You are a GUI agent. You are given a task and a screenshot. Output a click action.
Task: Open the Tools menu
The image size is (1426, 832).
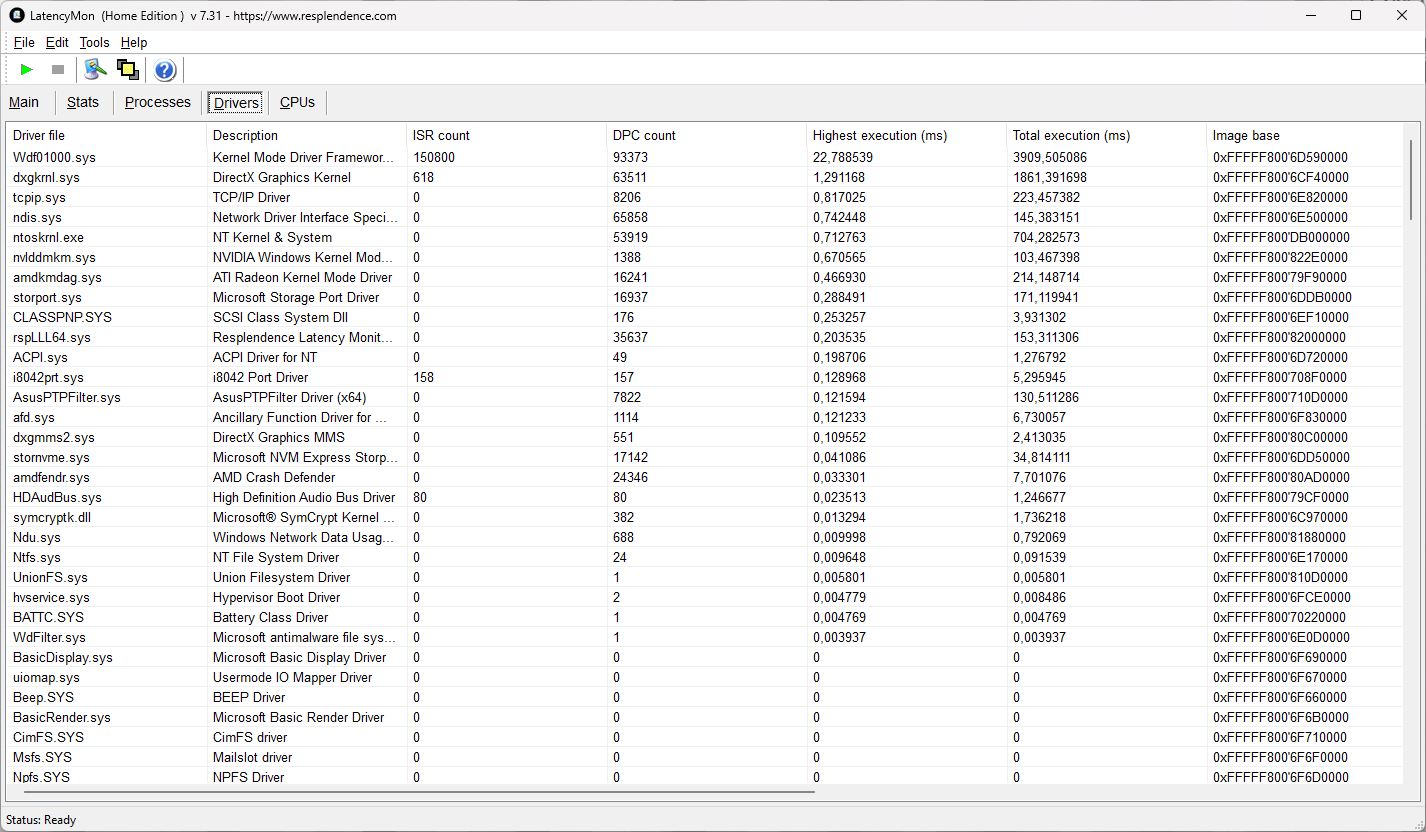94,42
